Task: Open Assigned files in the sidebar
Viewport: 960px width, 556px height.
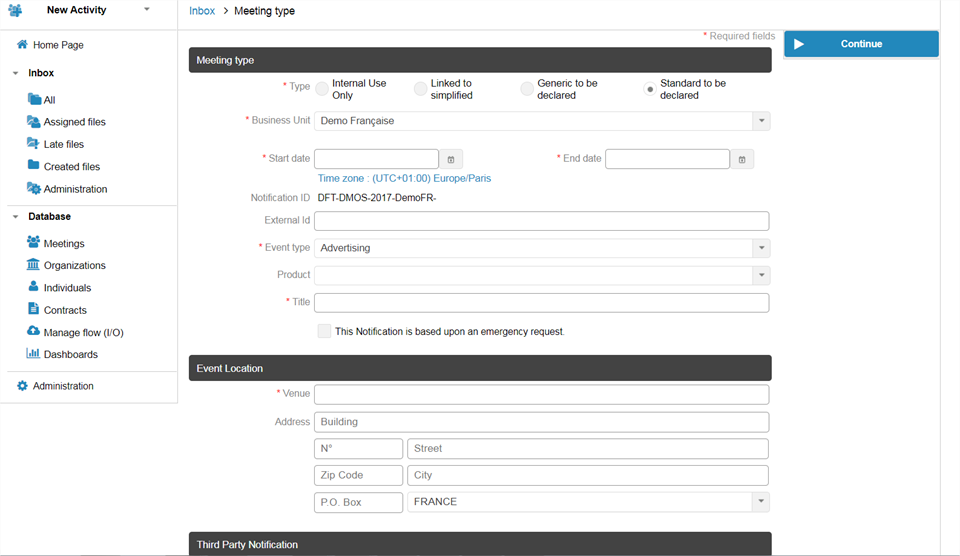Action: 75,122
